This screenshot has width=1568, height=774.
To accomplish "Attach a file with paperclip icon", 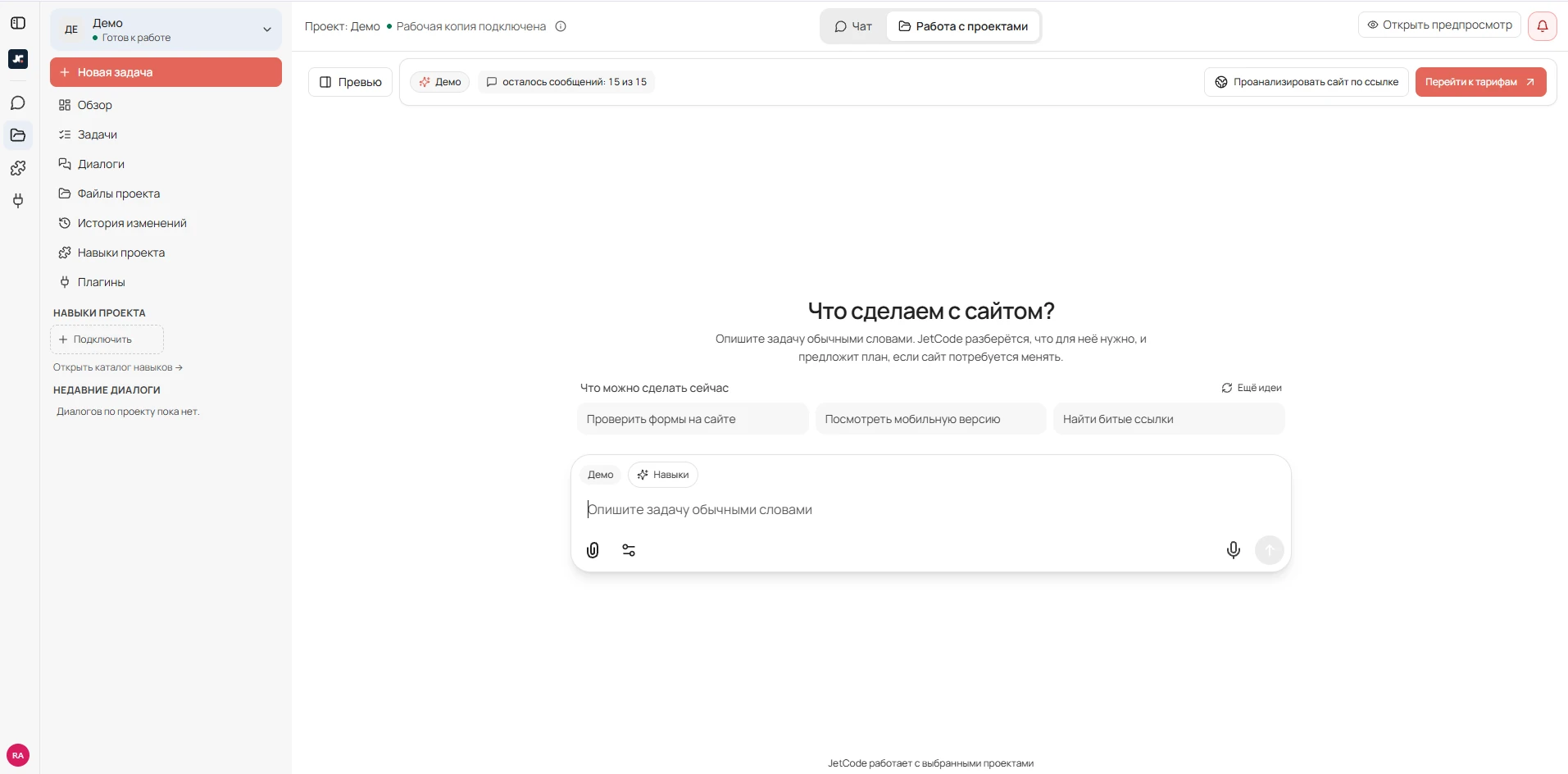I will pyautogui.click(x=593, y=550).
